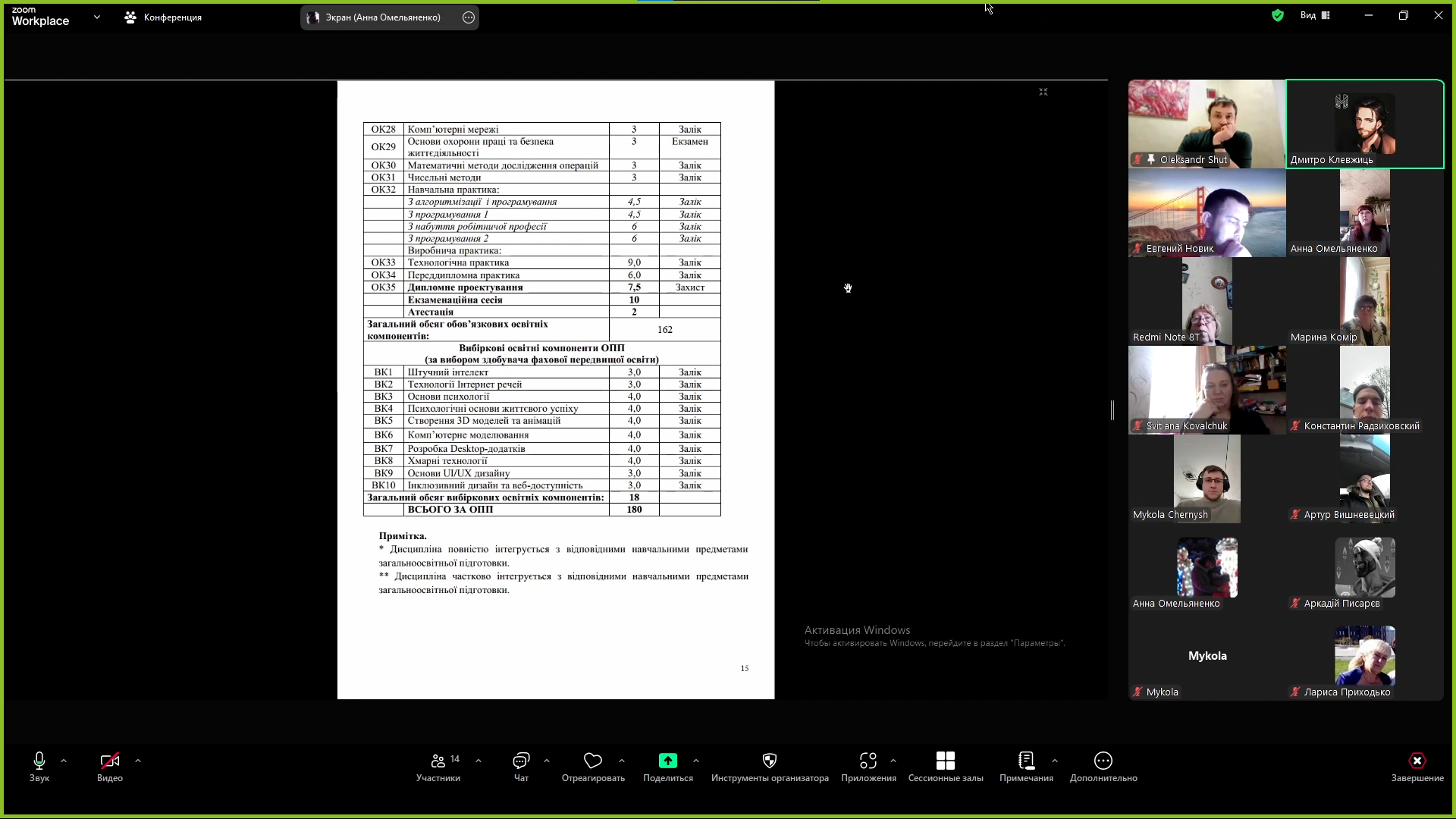Expand video options arrow next to Видео
The width and height of the screenshot is (1456, 819).
pyautogui.click(x=138, y=761)
